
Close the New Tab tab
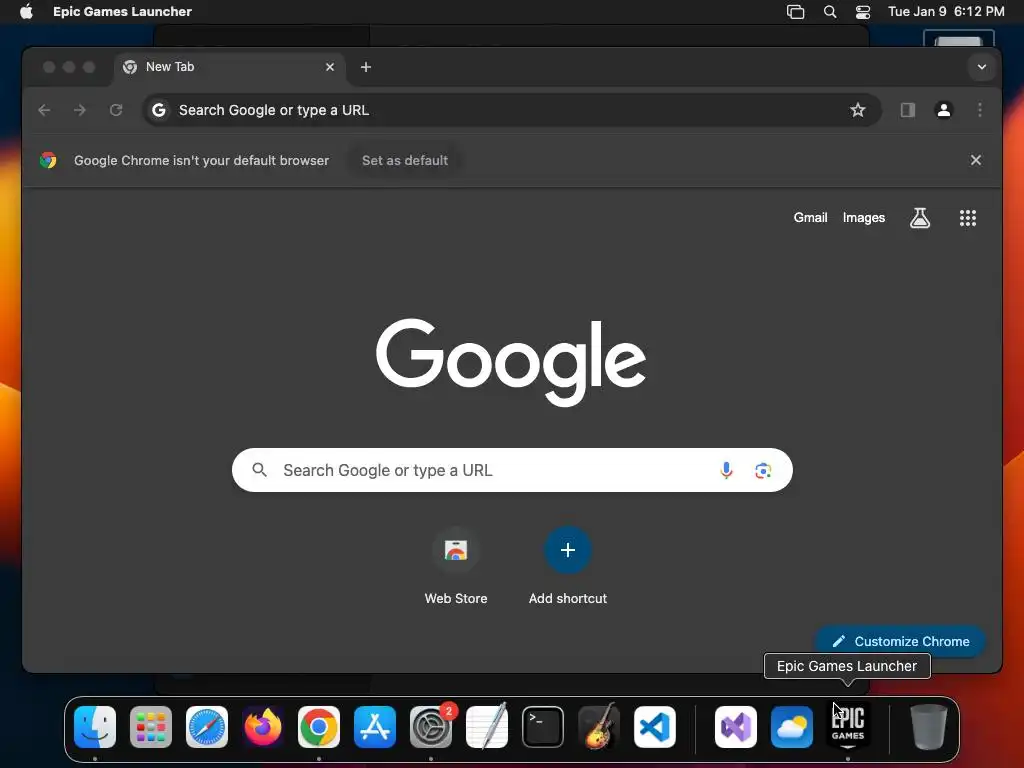pyautogui.click(x=330, y=67)
